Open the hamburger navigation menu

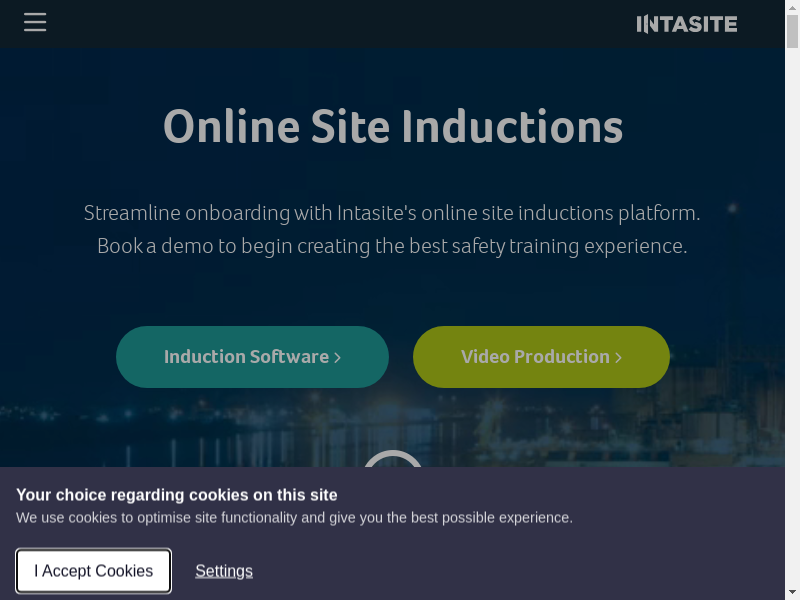[35, 22]
